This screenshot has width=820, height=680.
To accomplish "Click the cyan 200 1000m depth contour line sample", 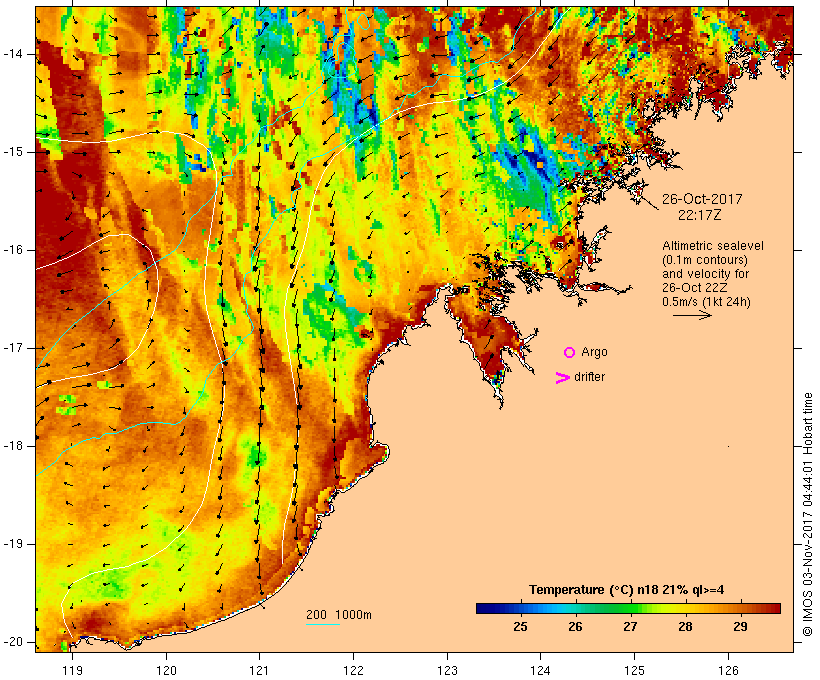I will click(323, 624).
